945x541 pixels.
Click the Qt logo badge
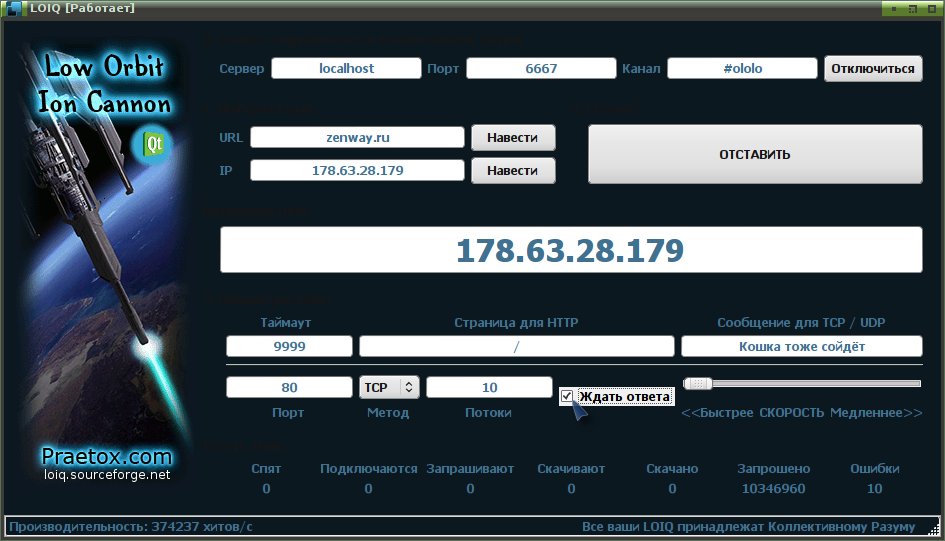coord(154,145)
